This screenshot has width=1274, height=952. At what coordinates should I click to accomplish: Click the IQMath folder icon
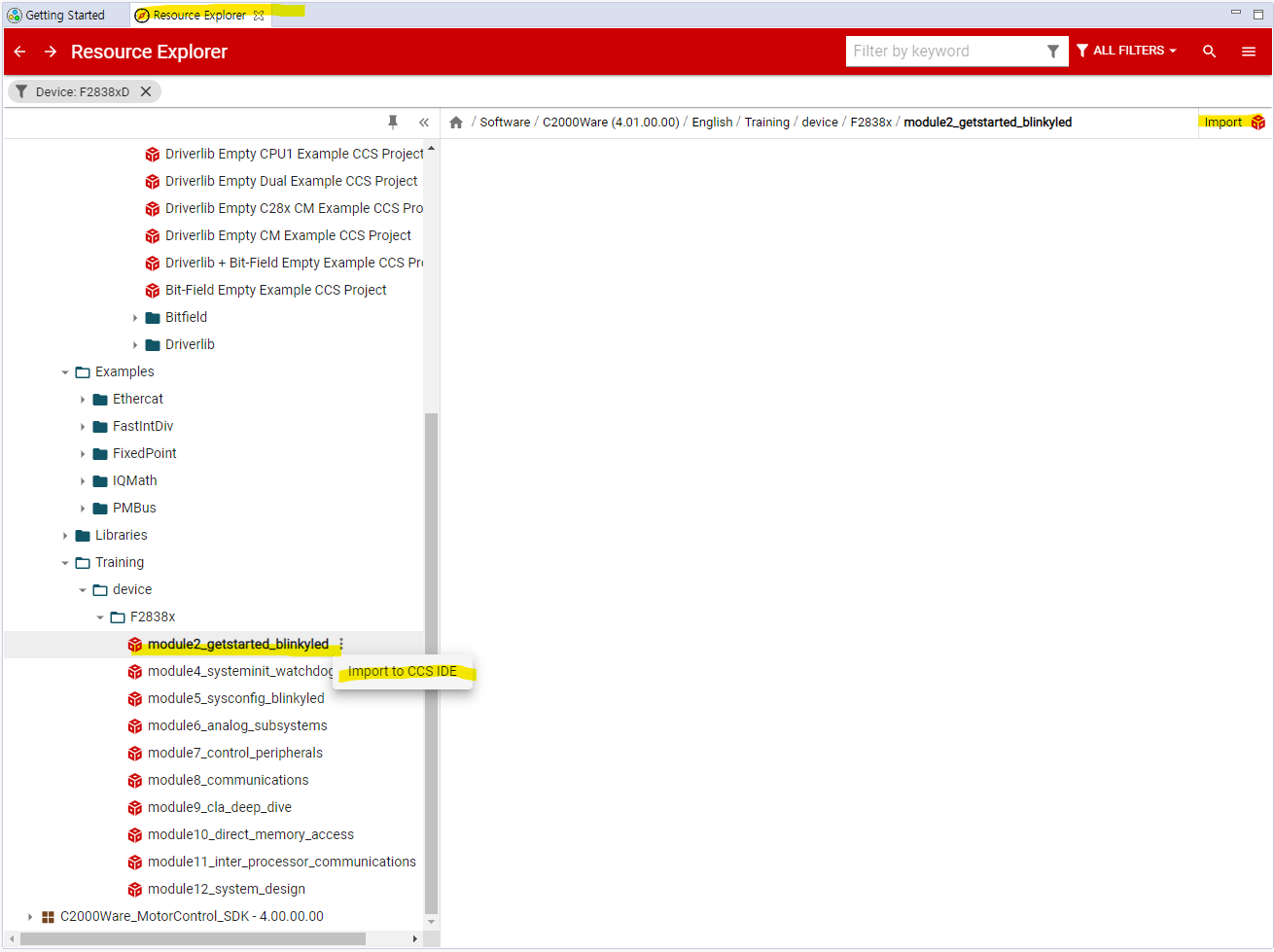[100, 480]
